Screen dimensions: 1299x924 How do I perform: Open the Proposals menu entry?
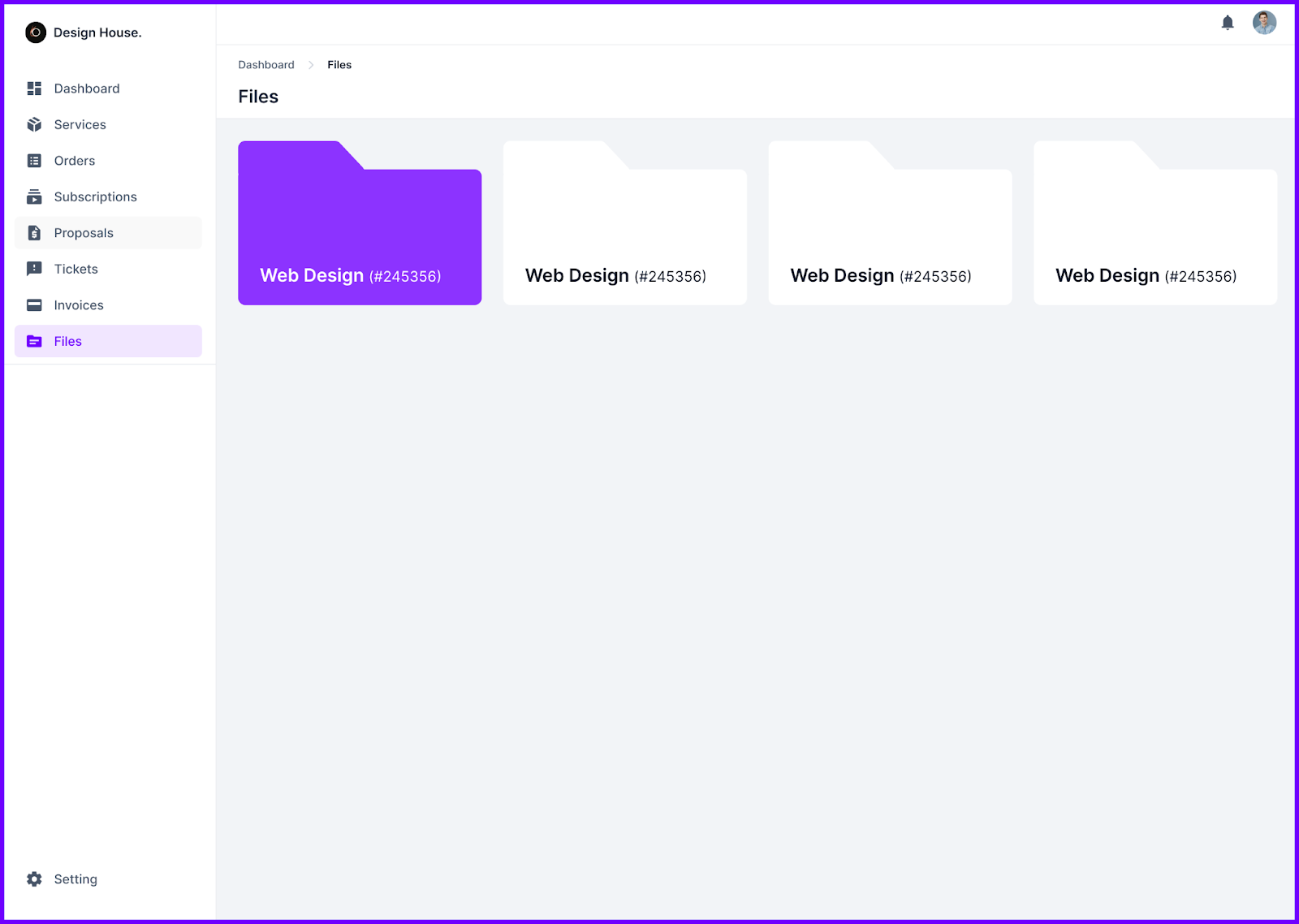(x=84, y=232)
